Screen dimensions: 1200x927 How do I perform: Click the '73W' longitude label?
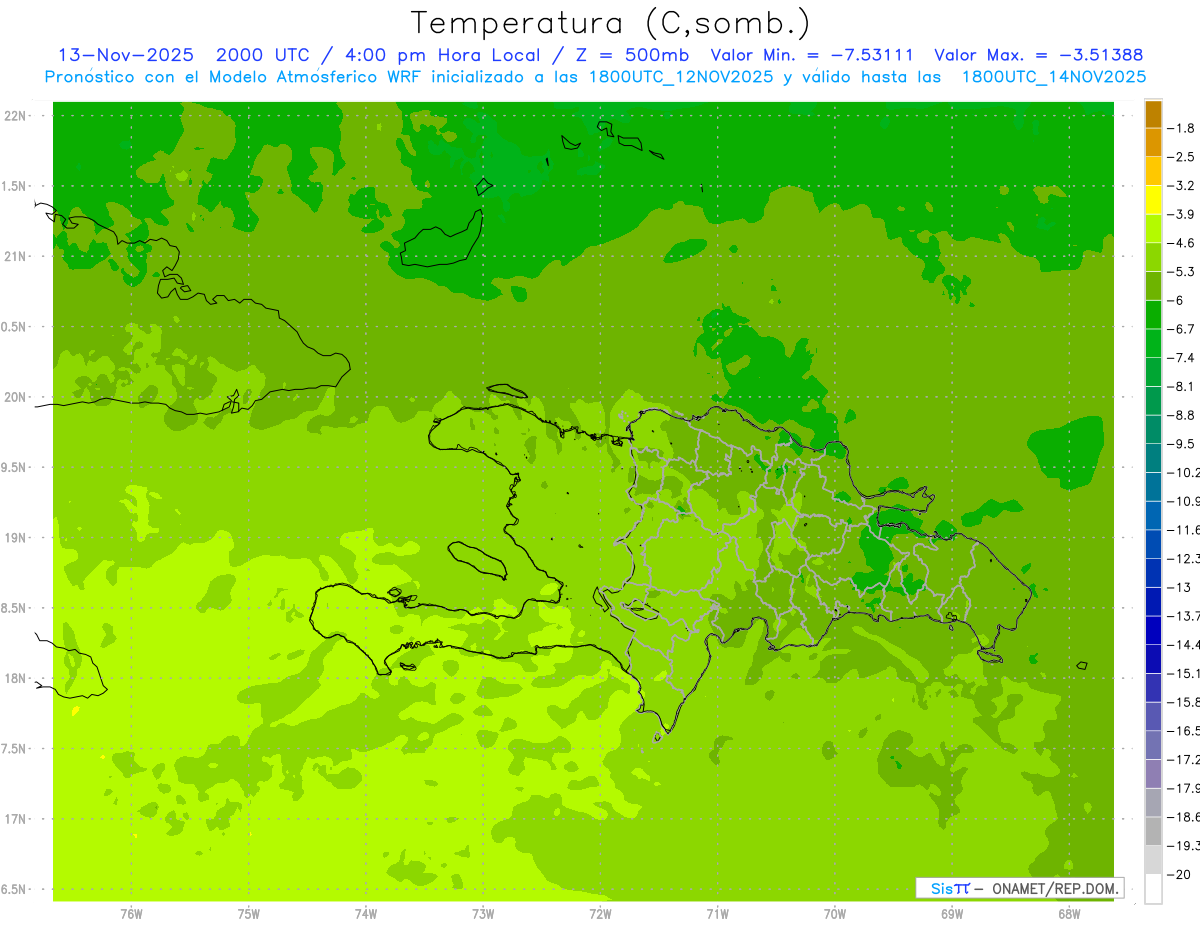pyautogui.click(x=483, y=914)
